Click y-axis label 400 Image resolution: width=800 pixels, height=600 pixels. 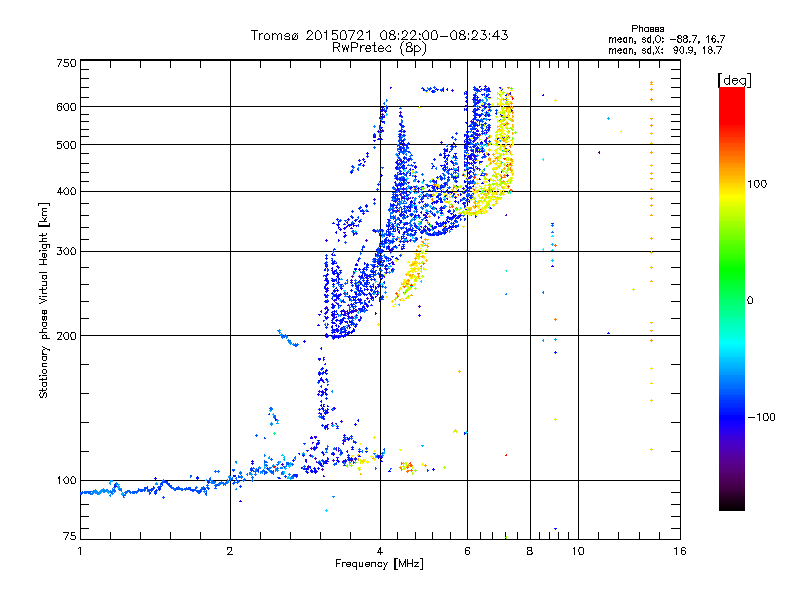66,192
